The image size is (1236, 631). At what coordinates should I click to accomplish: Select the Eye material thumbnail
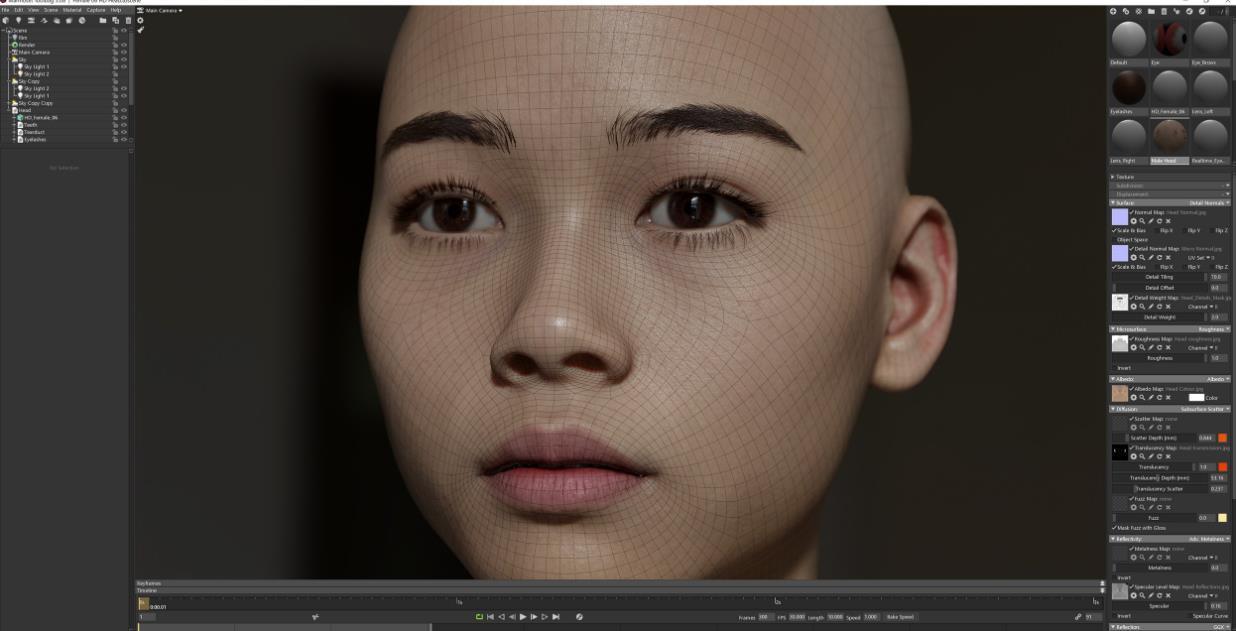coord(1169,40)
